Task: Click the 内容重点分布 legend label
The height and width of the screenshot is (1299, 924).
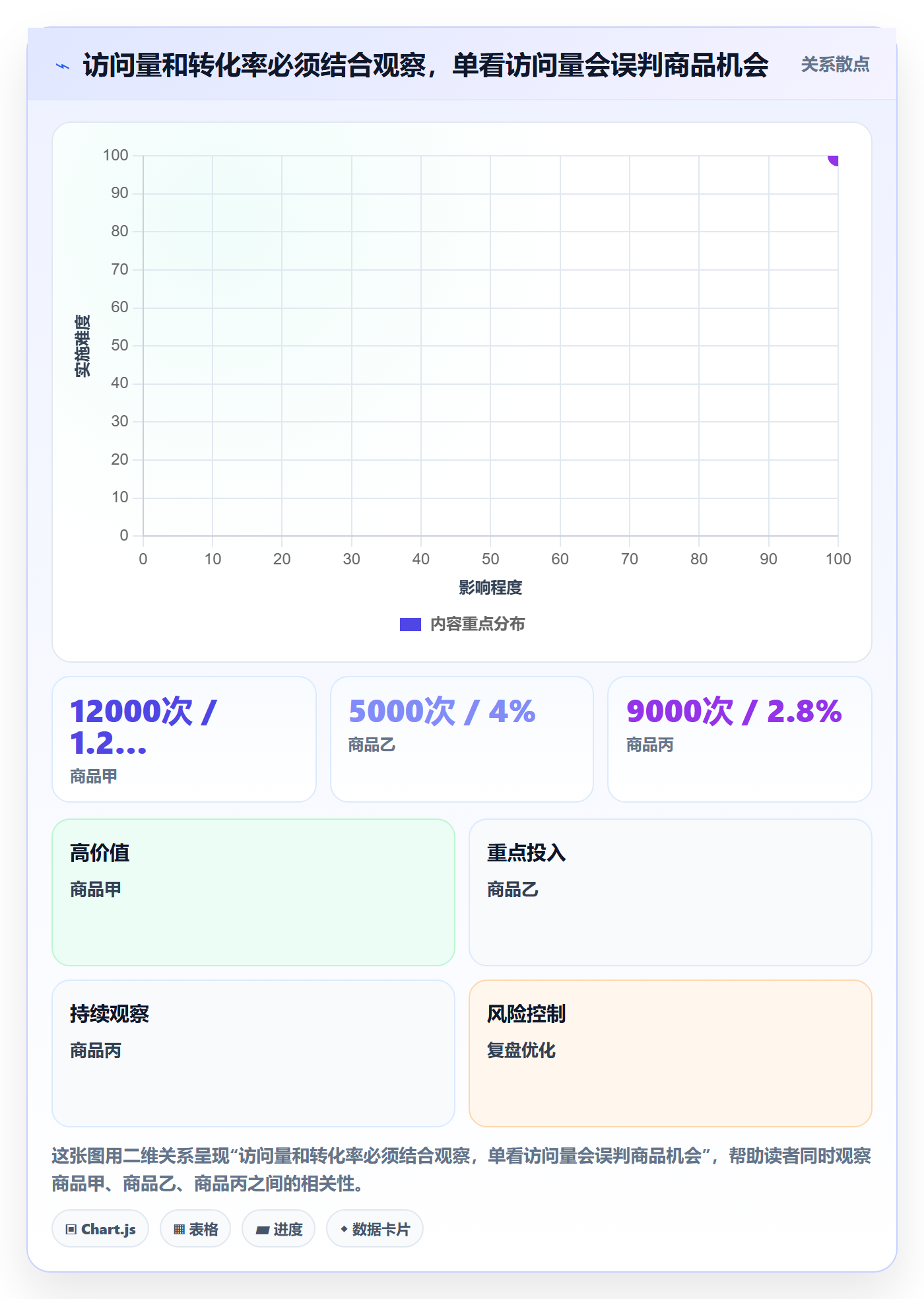Action: [477, 624]
